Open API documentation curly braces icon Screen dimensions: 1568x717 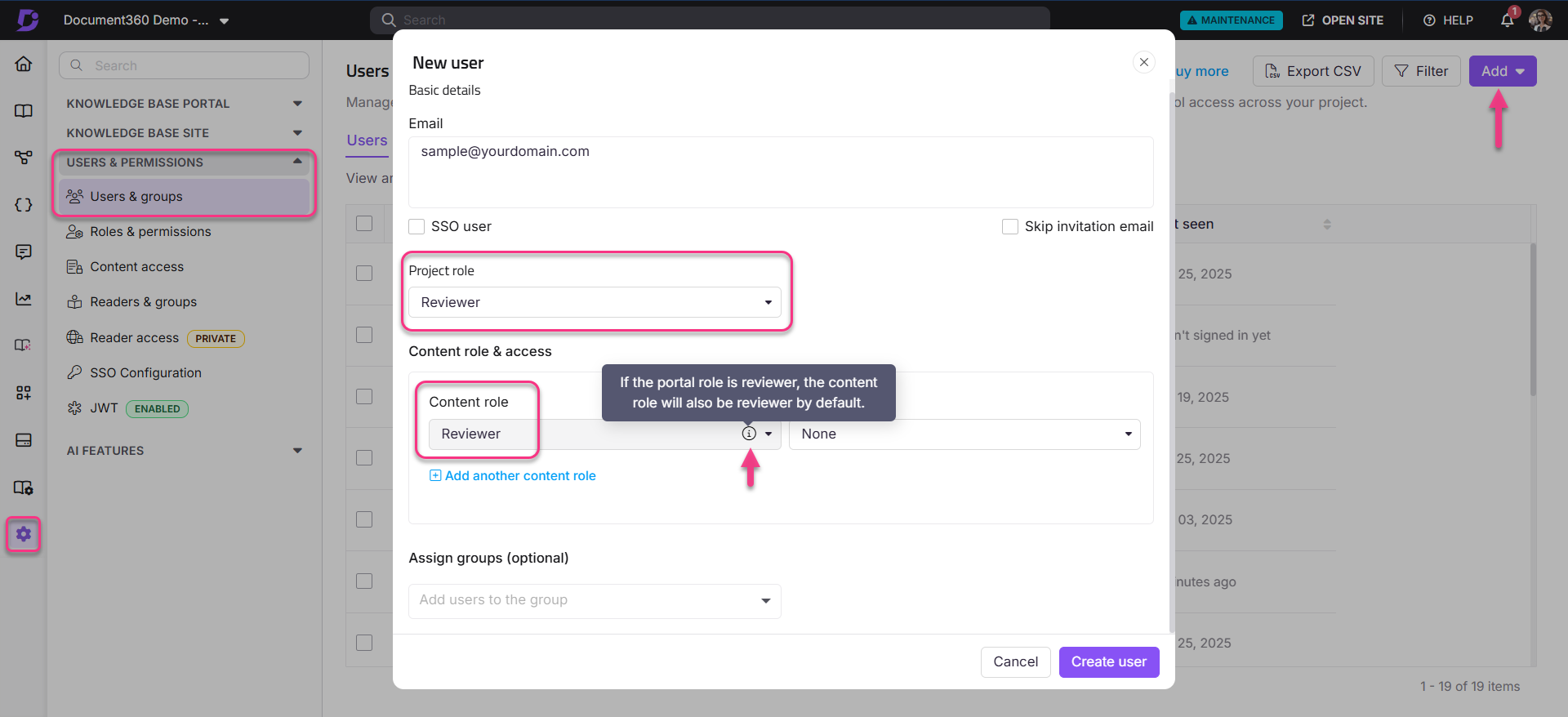24,205
